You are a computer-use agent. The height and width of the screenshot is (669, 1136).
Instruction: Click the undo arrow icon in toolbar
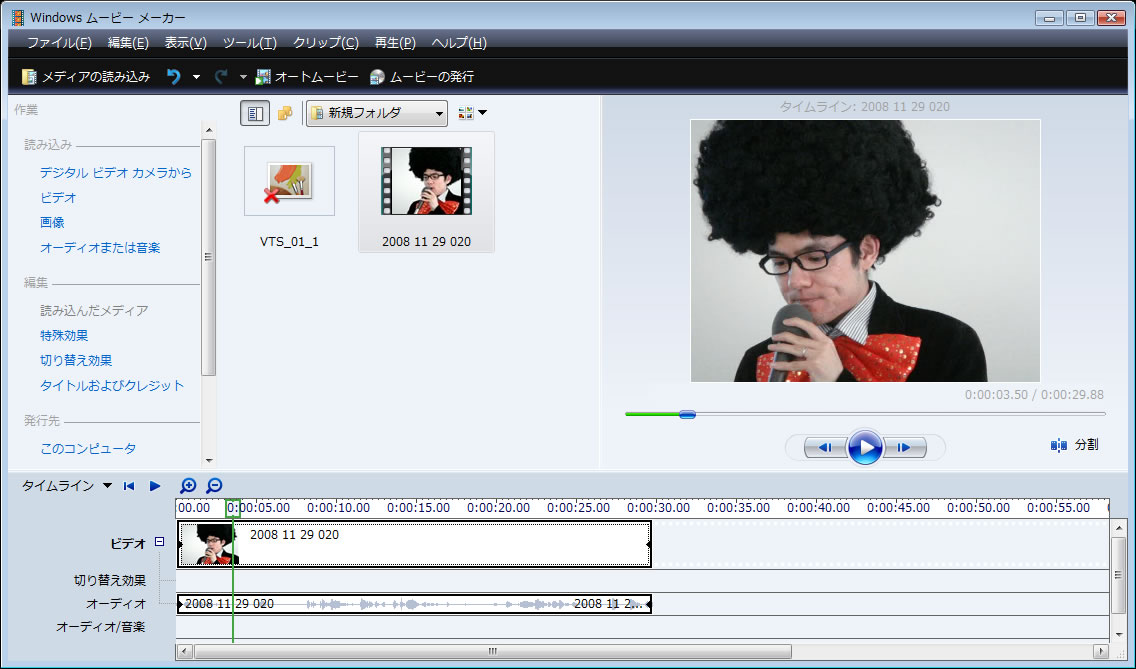[x=174, y=76]
